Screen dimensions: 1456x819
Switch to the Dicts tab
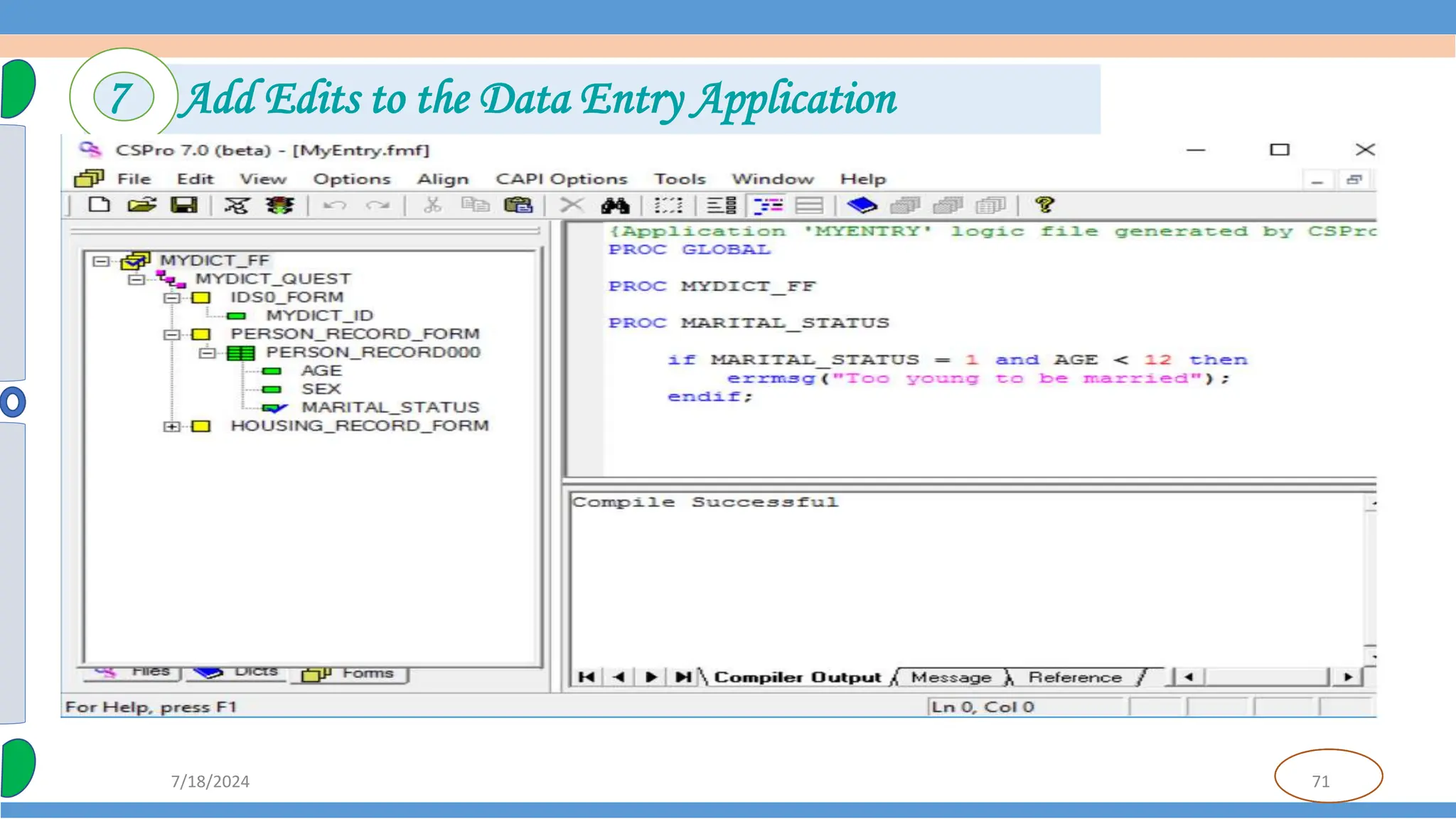236,673
